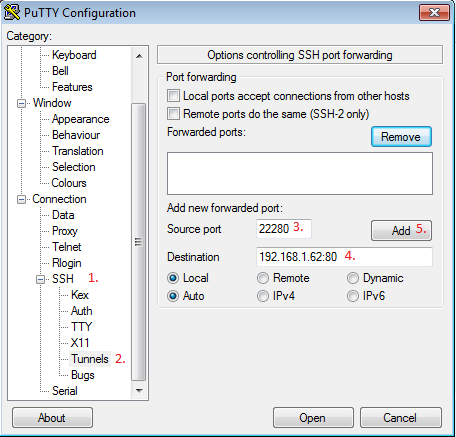Select the Remote radio button
This screenshot has width=456, height=437.
click(263, 278)
